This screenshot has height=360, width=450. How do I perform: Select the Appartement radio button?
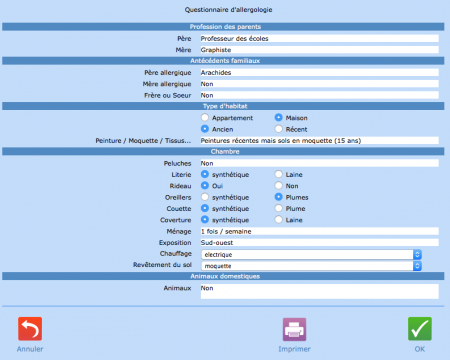(x=205, y=117)
